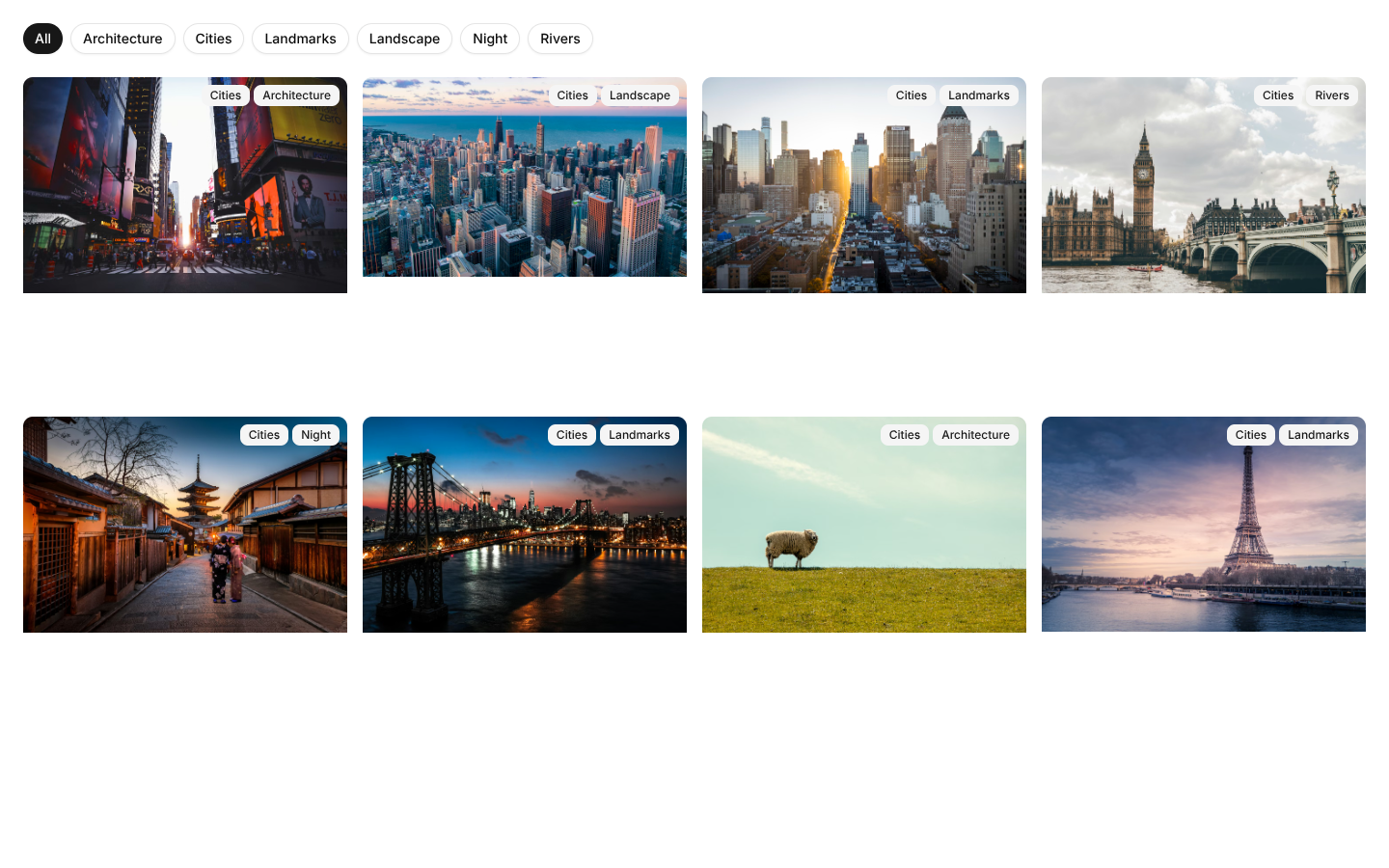Open the Japanese pagoda street photo
The height and width of the screenshot is (868, 1389).
click(x=185, y=525)
